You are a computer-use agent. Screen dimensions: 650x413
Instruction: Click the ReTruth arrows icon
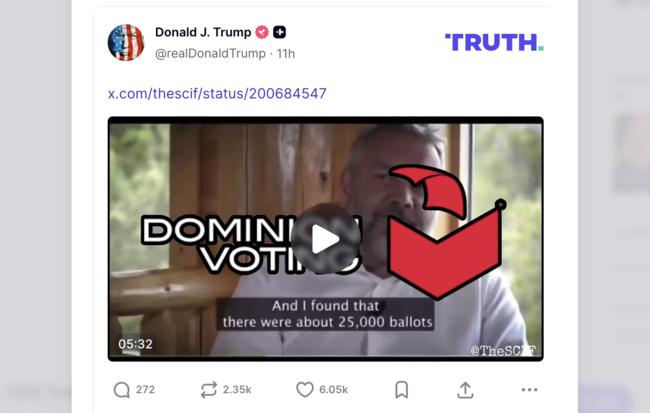(208, 390)
